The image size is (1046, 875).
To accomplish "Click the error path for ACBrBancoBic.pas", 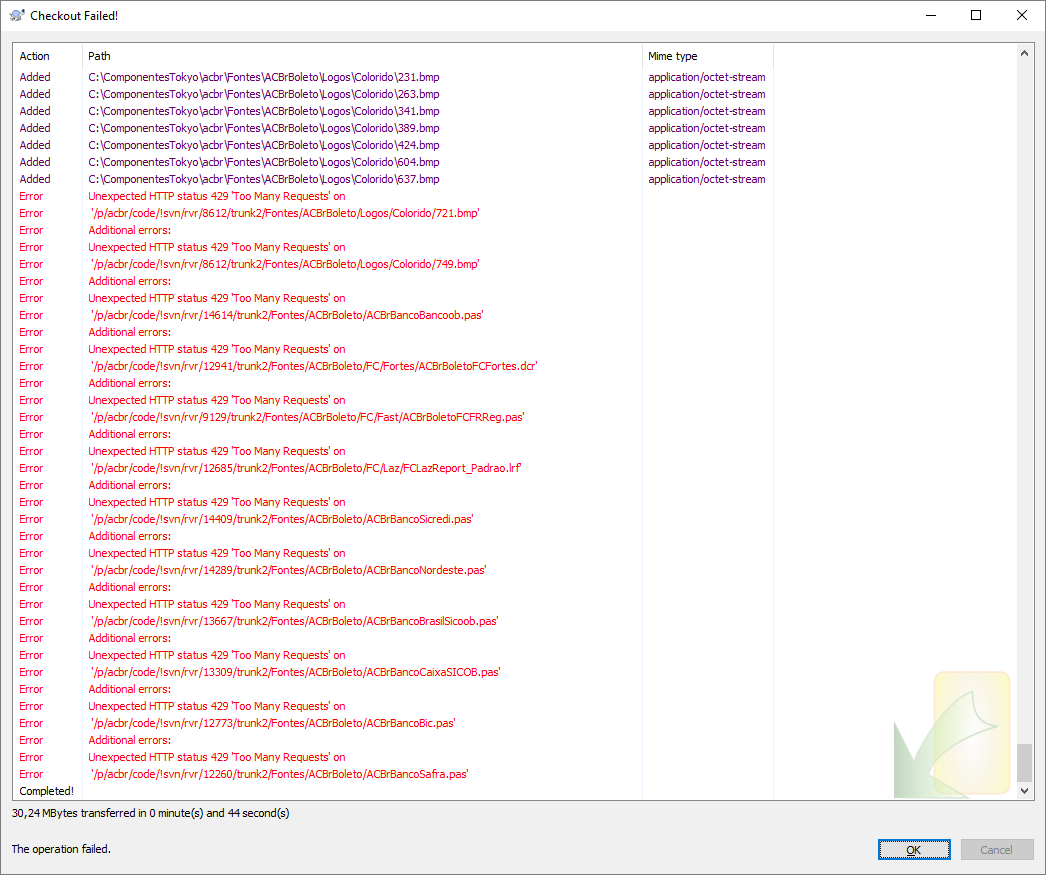I will pos(273,724).
